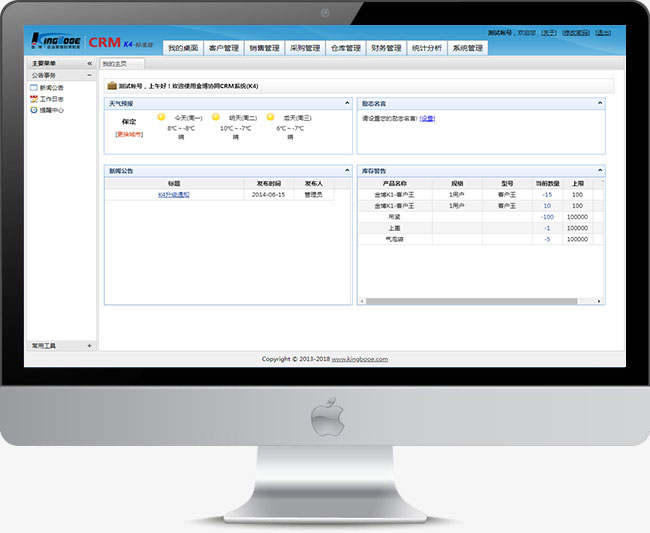Image resolution: width=650 pixels, height=533 pixels.
Task: Click the 更换城市 link under weather
Action: pyautogui.click(x=129, y=133)
